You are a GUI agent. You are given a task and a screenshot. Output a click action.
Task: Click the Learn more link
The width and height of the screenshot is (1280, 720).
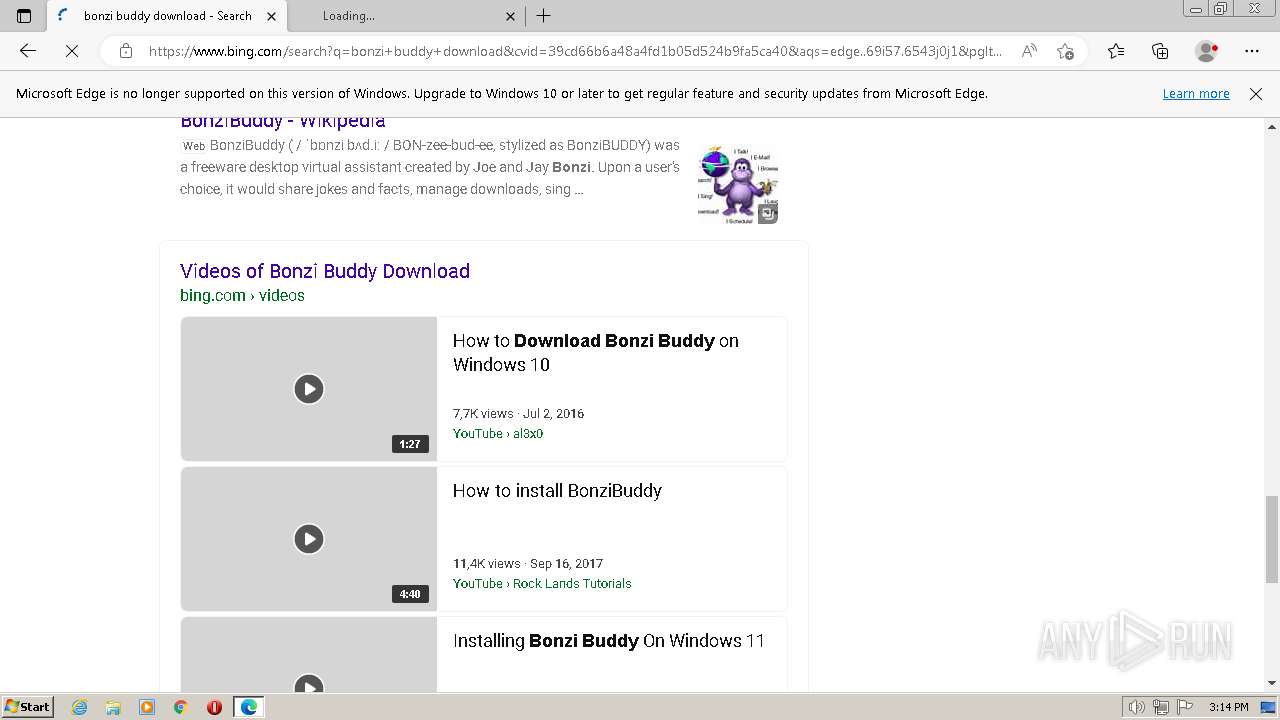pyautogui.click(x=1196, y=93)
